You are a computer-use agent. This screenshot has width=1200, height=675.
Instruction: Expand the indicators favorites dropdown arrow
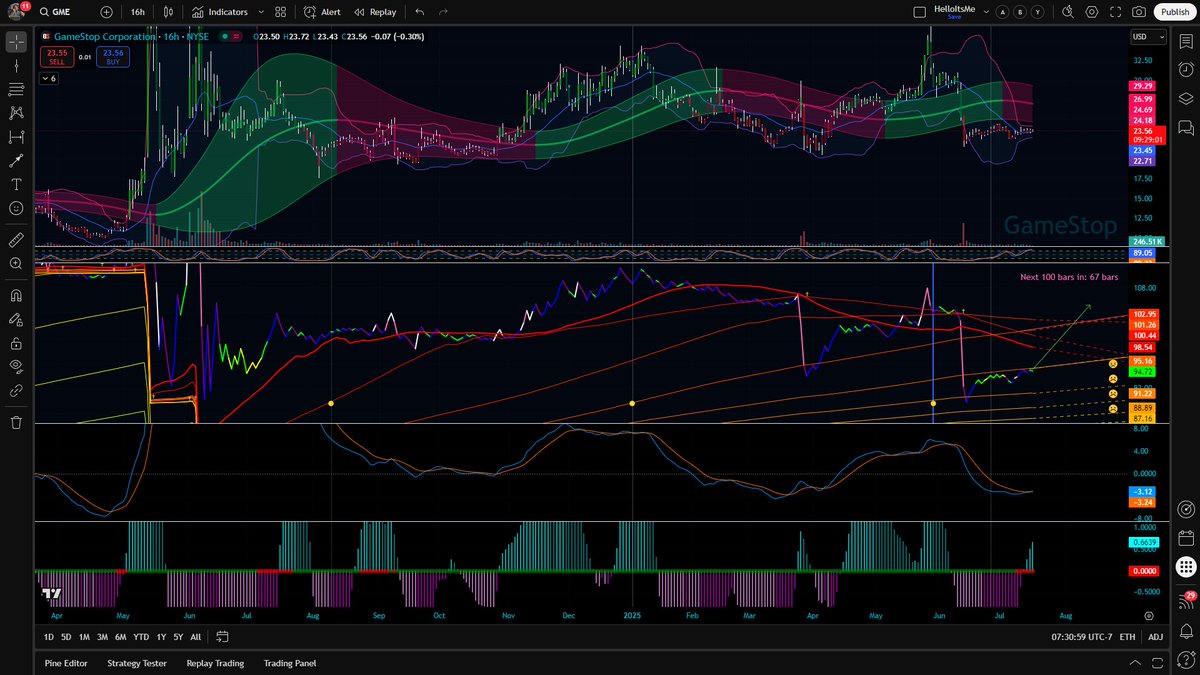pos(259,12)
